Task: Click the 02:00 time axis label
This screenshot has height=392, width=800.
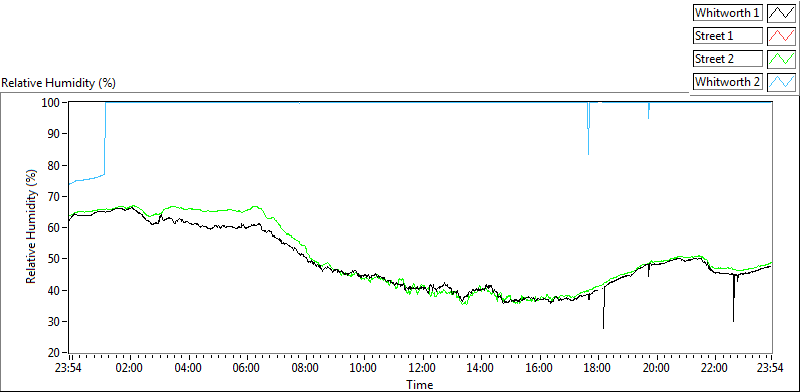Action: click(x=130, y=368)
